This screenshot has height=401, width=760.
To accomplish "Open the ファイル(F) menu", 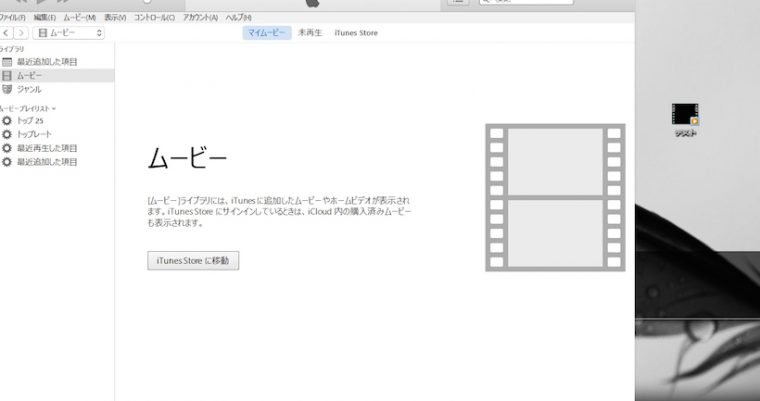I will point(13,17).
